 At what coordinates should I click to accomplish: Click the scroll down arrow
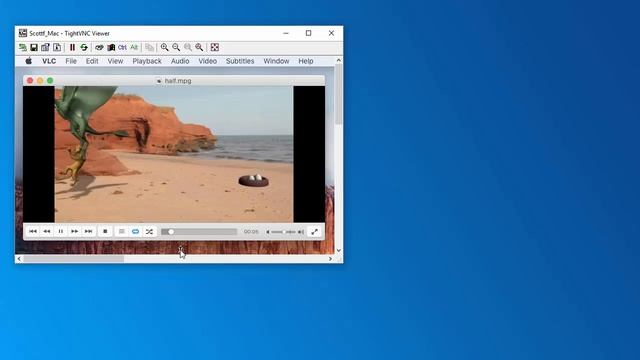tap(338, 251)
